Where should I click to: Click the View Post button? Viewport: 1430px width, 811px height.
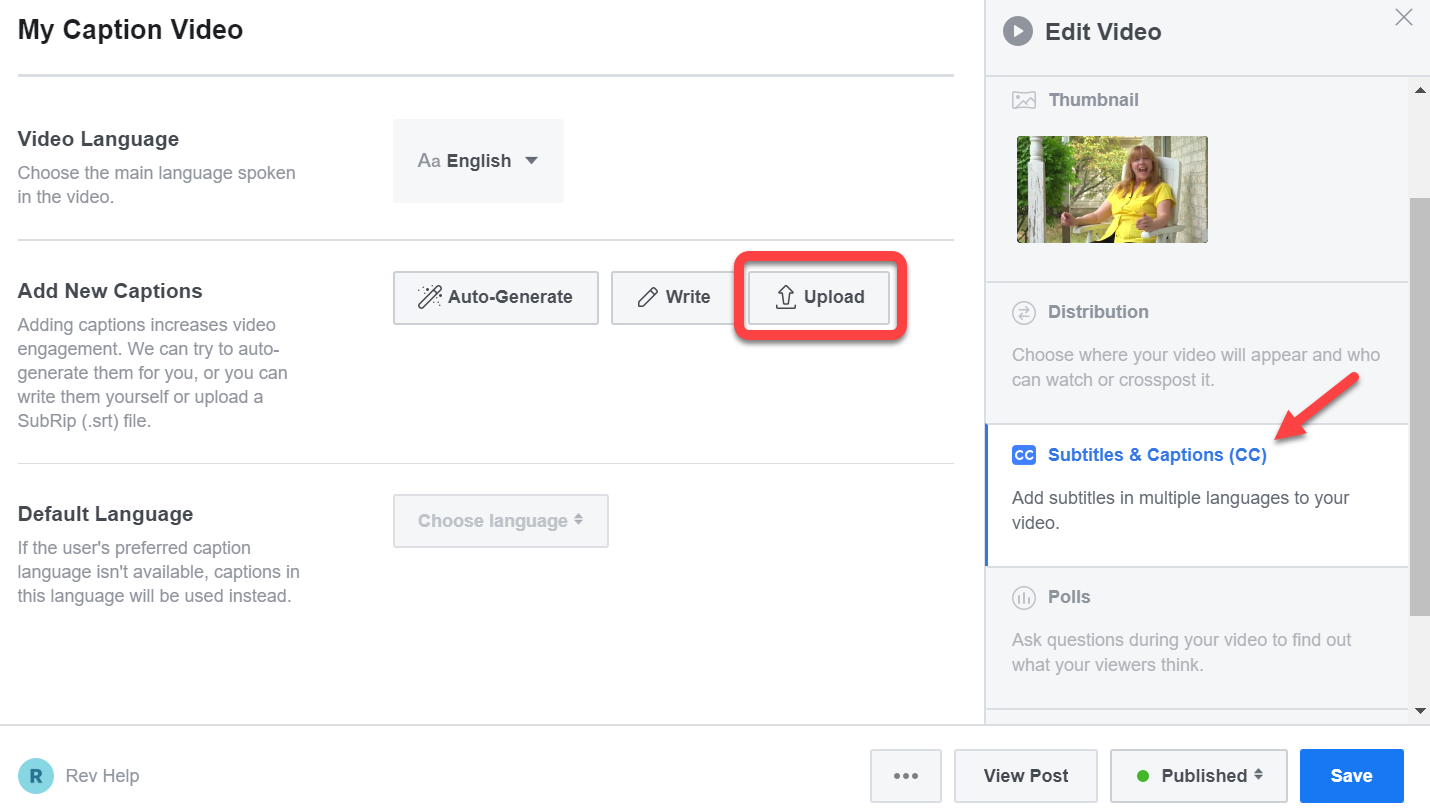pos(1026,776)
